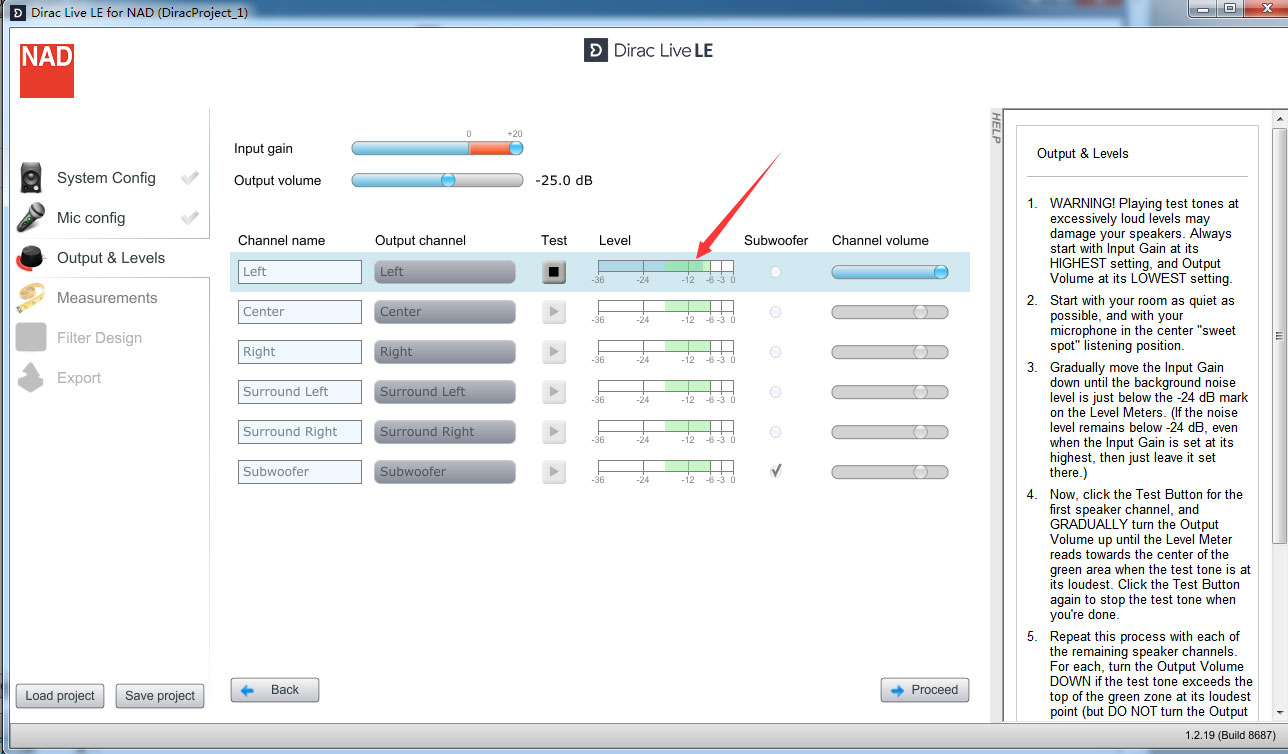Click the Mic config microphone icon

click(x=31, y=218)
